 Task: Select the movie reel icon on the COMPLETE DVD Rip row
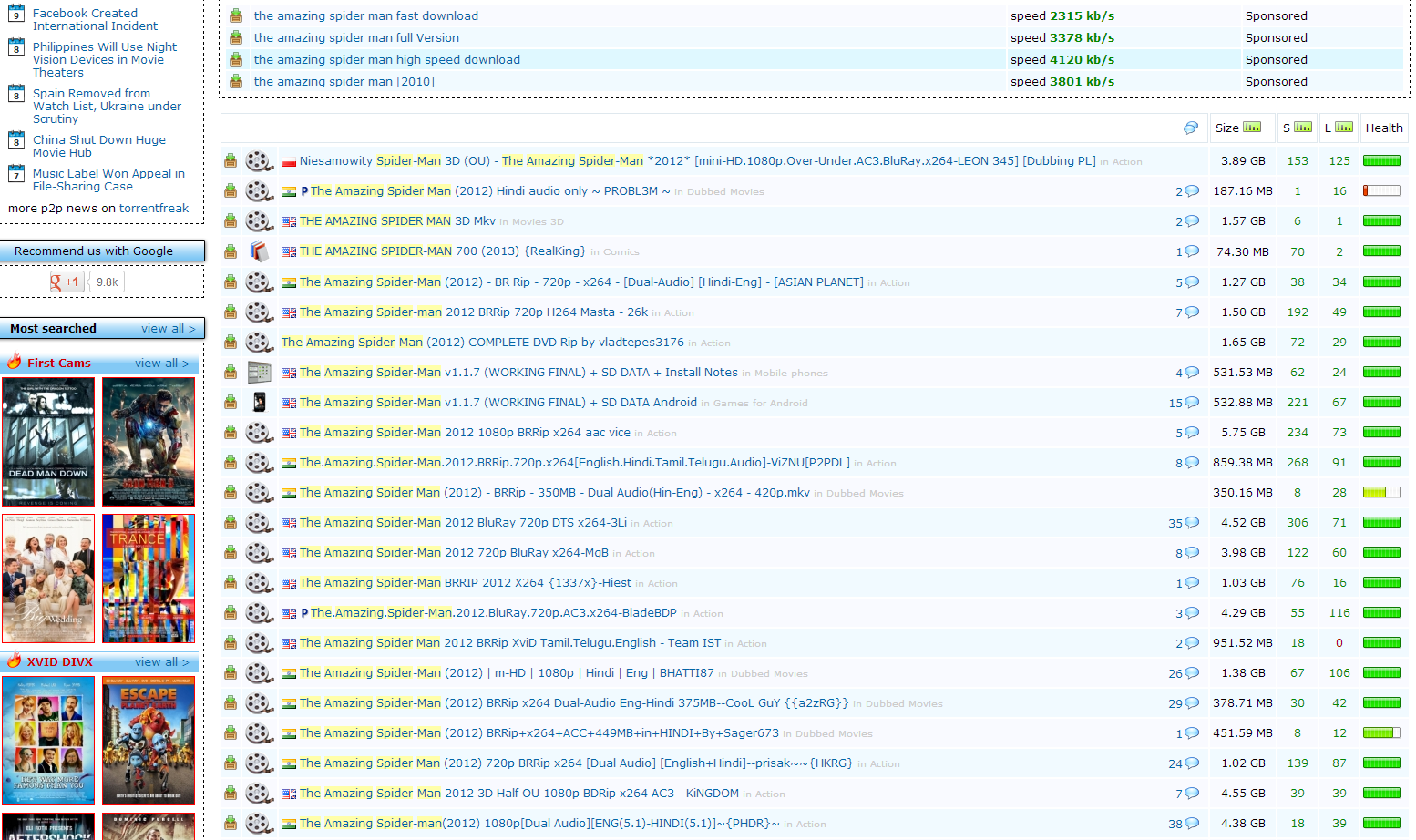click(x=260, y=342)
